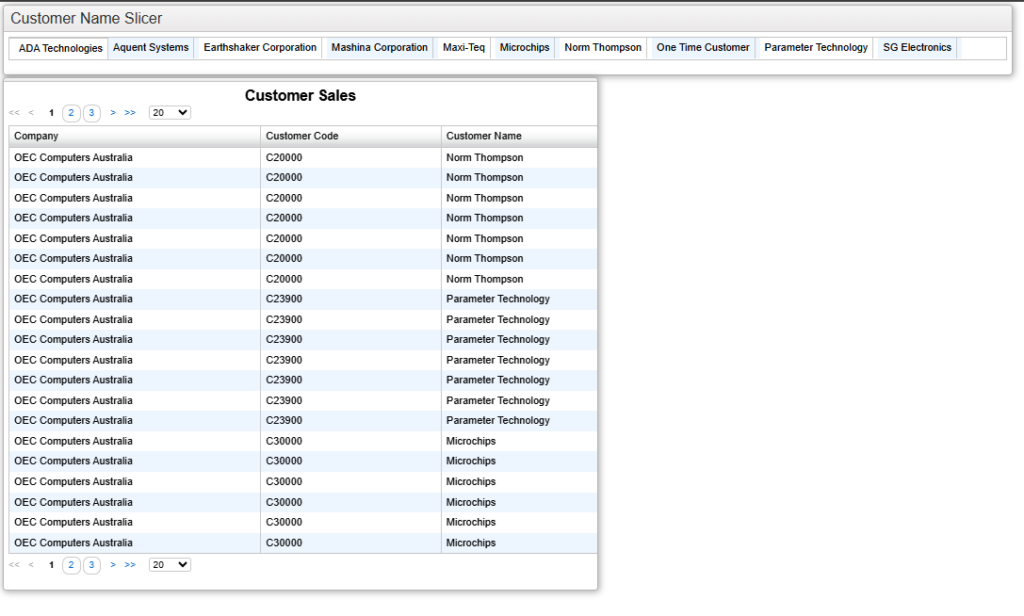Sort by Customer Code column header
The image size is (1024, 616).
[351, 136]
